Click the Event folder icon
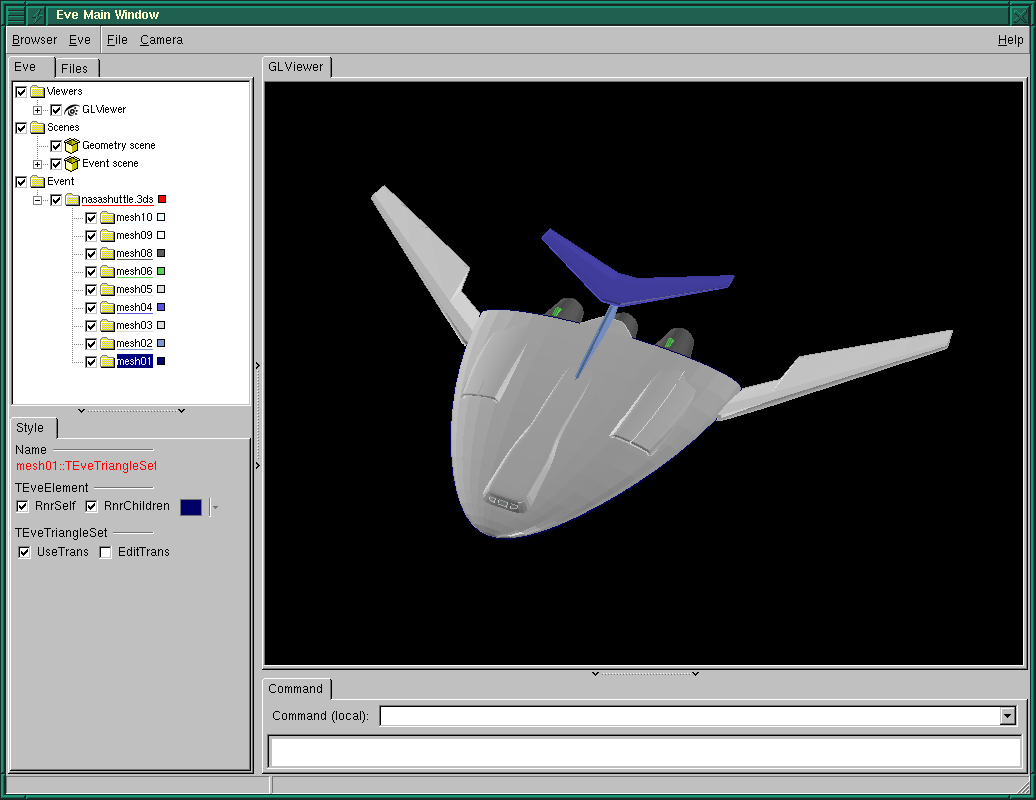 pos(37,181)
